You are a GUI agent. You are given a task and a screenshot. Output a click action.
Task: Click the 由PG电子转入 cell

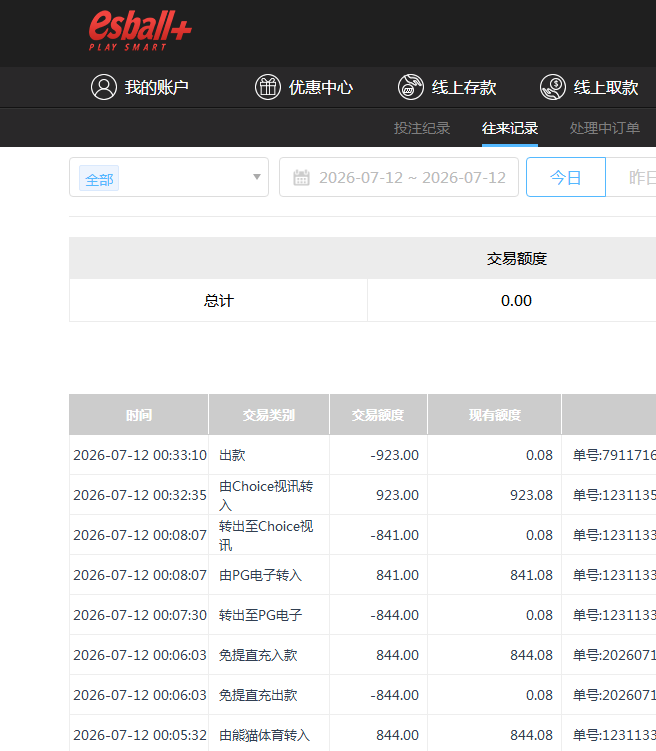(269, 575)
